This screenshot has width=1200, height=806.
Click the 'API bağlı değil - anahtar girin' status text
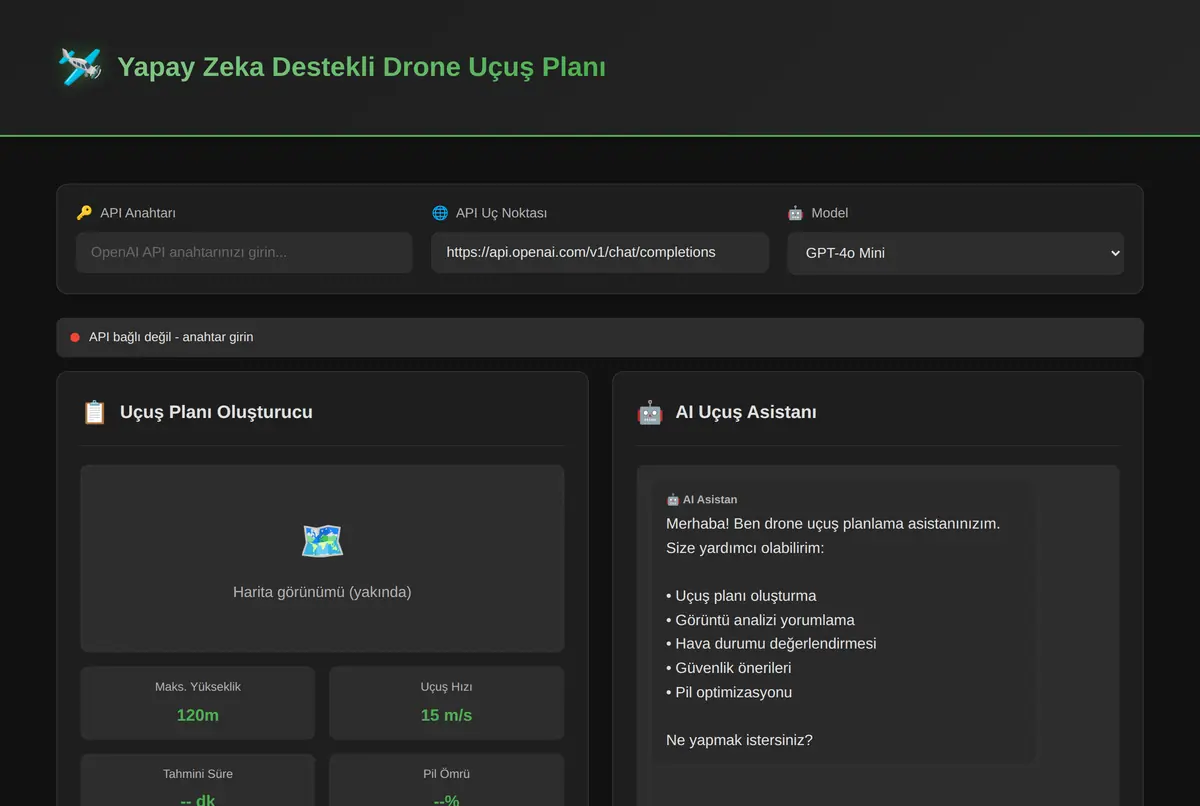click(x=171, y=338)
